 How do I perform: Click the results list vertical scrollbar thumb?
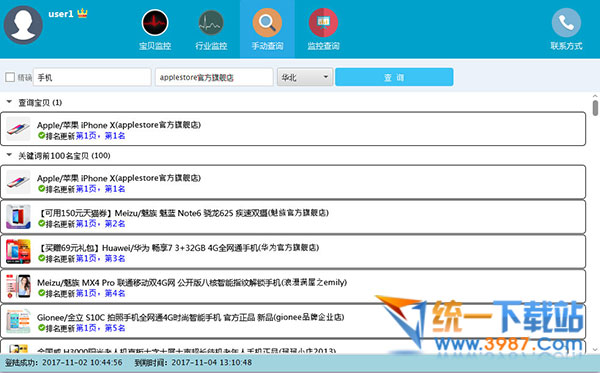pos(595,108)
